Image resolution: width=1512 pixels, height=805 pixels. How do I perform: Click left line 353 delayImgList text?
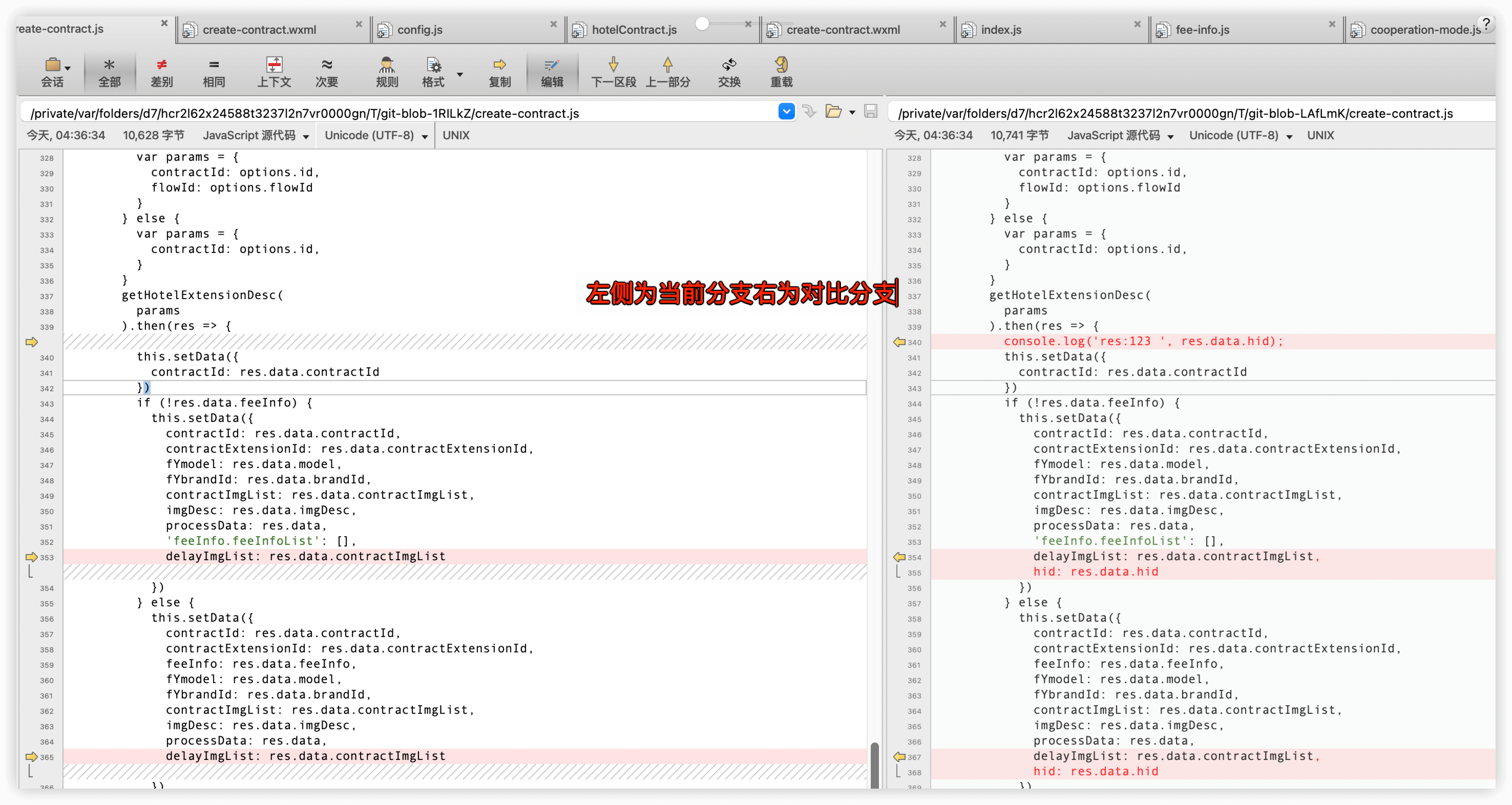[305, 556]
